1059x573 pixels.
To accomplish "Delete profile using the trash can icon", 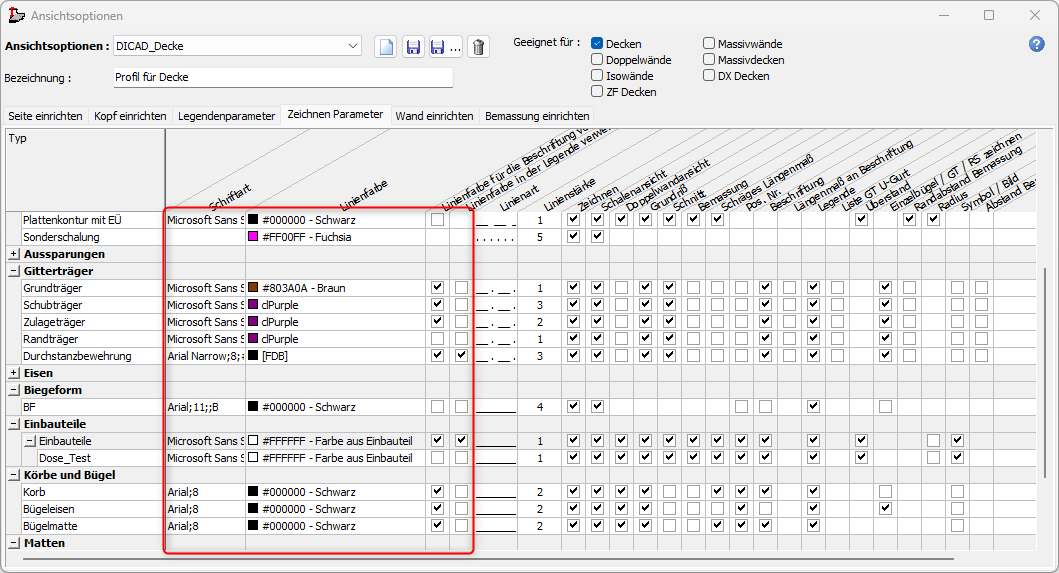I will coord(478,47).
